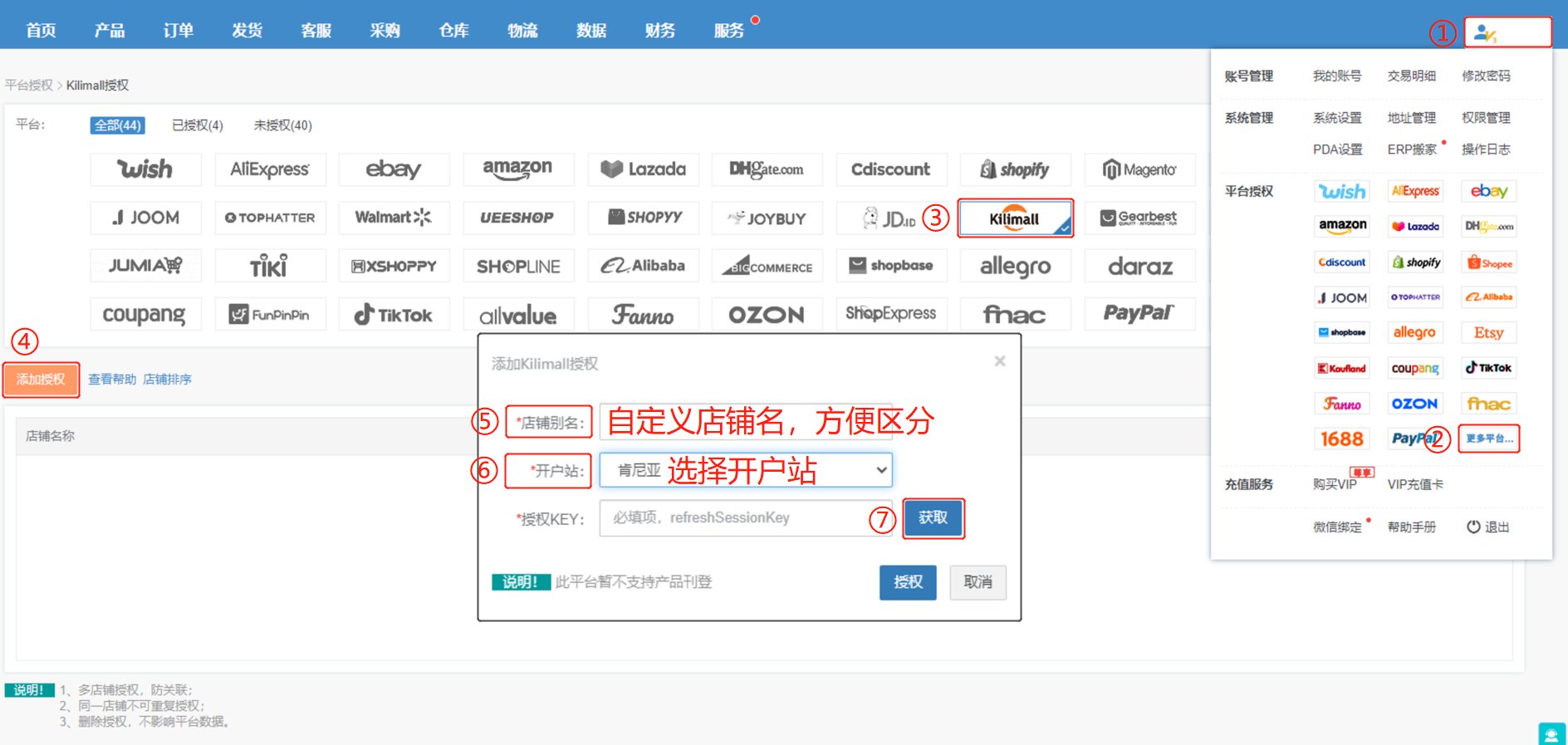This screenshot has height=745, width=1568.
Task: Open ERP搬家 in account panel
Action: [1412, 149]
